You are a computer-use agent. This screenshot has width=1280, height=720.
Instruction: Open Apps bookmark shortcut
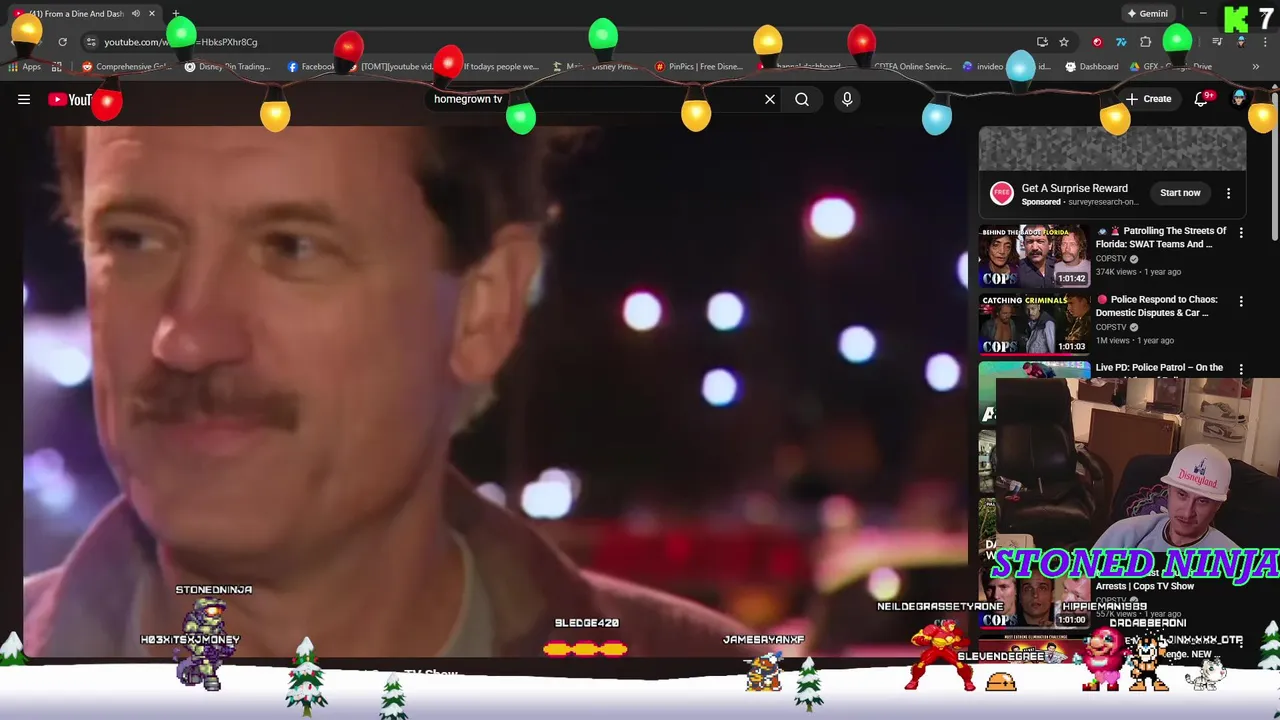click(x=25, y=67)
